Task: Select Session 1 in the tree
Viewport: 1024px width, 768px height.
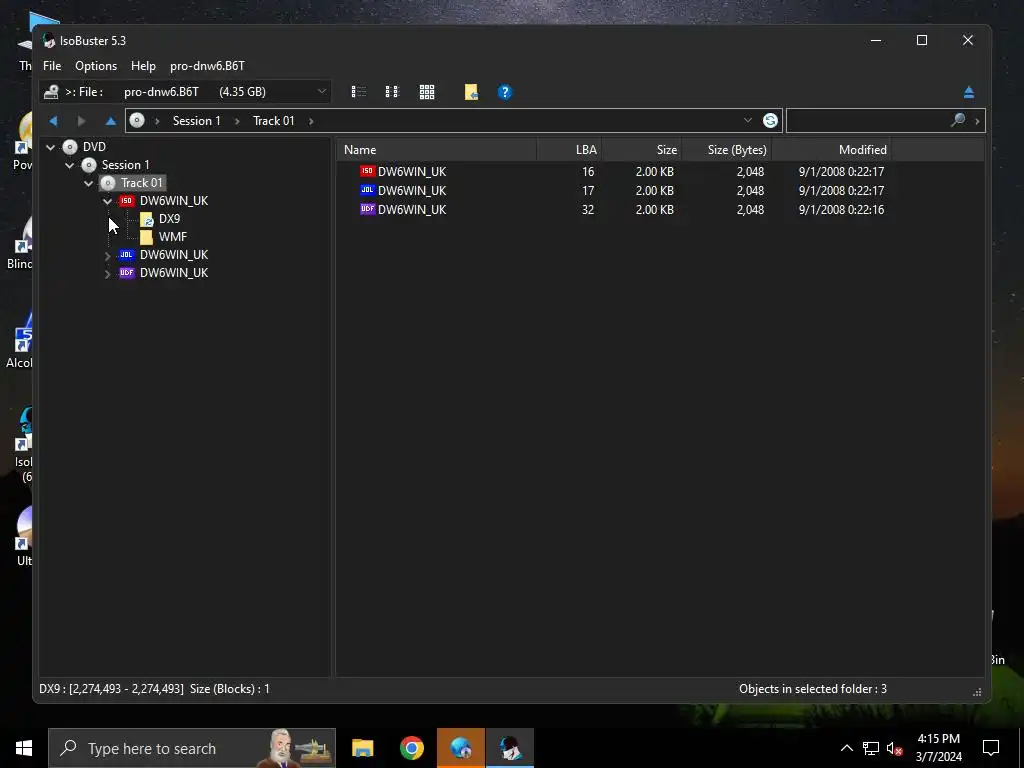Action: coord(125,165)
